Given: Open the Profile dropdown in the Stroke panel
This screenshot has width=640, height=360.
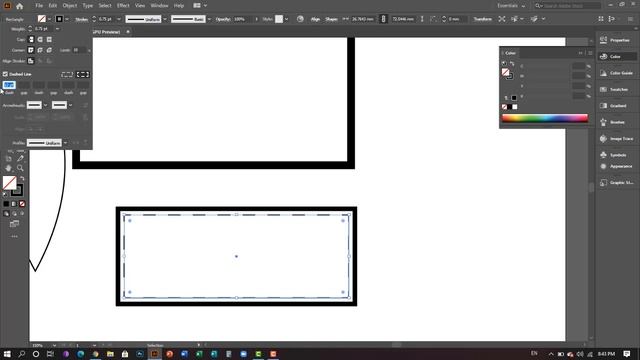Looking at the screenshot, I should coord(65,143).
